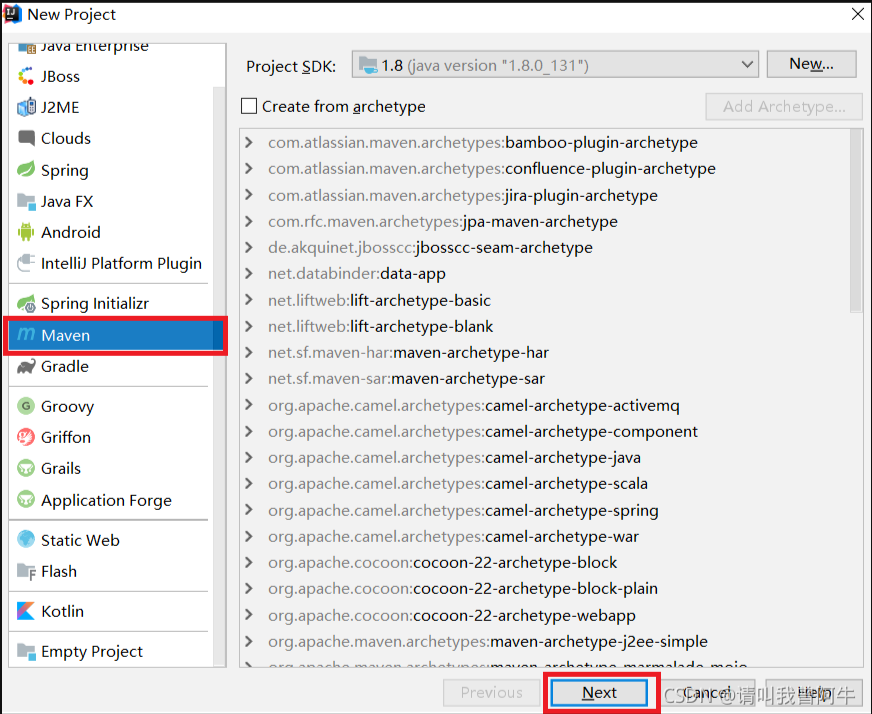This screenshot has height=714, width=872.
Task: Select cocoon-22-archetype-block in archetype list
Action: point(443,563)
